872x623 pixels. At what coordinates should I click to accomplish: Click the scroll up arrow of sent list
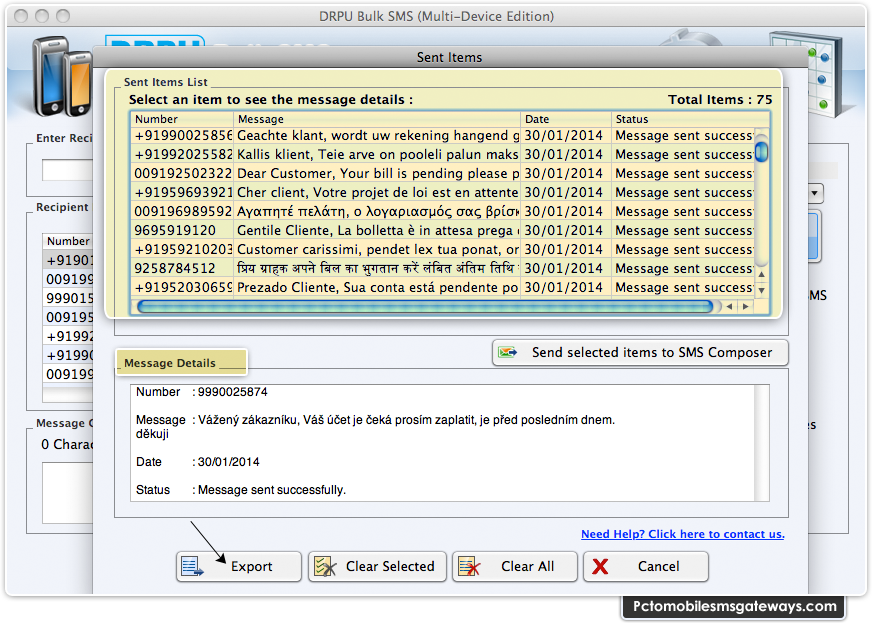pos(761,274)
